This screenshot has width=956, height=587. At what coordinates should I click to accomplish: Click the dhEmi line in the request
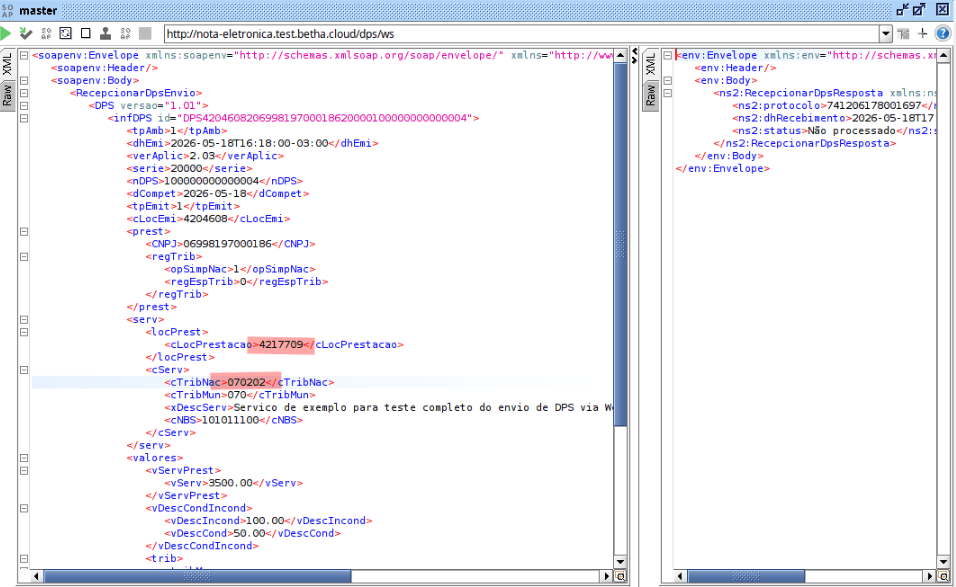252,143
